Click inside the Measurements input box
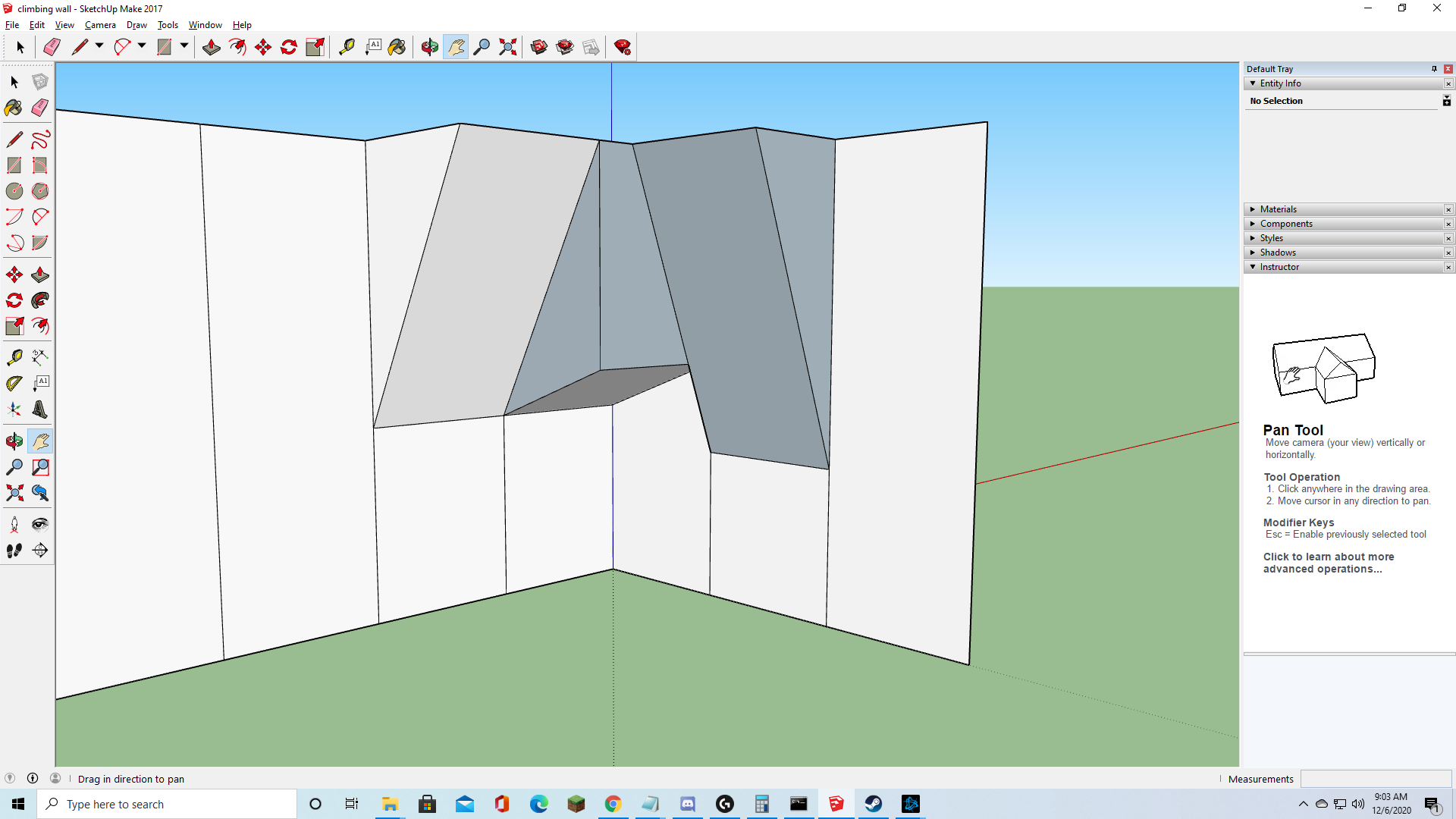 [x=1376, y=779]
